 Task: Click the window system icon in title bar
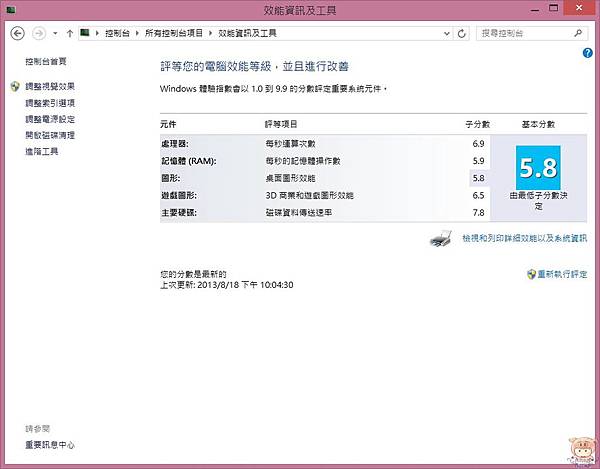coord(10,10)
